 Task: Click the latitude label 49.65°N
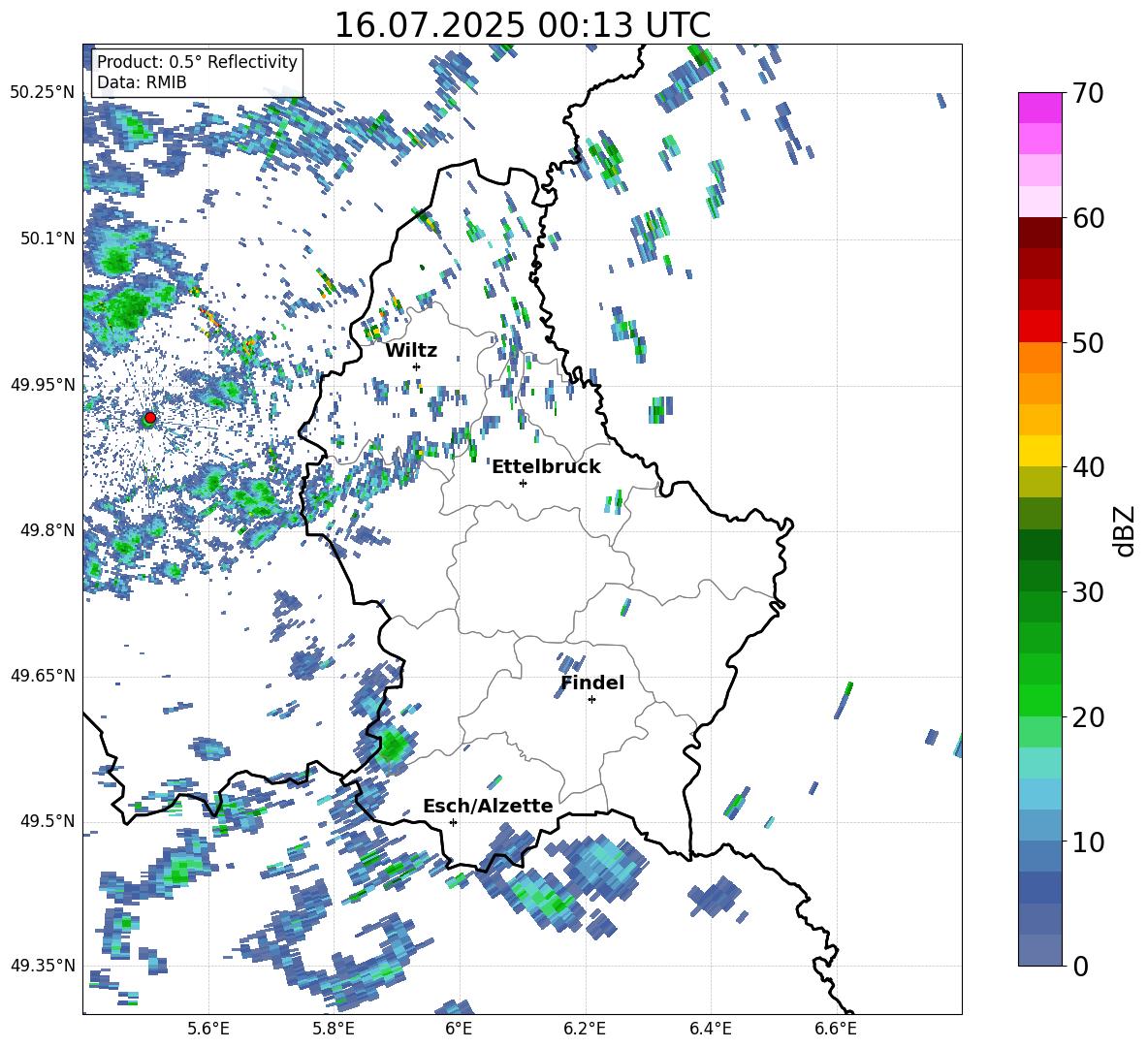43,676
